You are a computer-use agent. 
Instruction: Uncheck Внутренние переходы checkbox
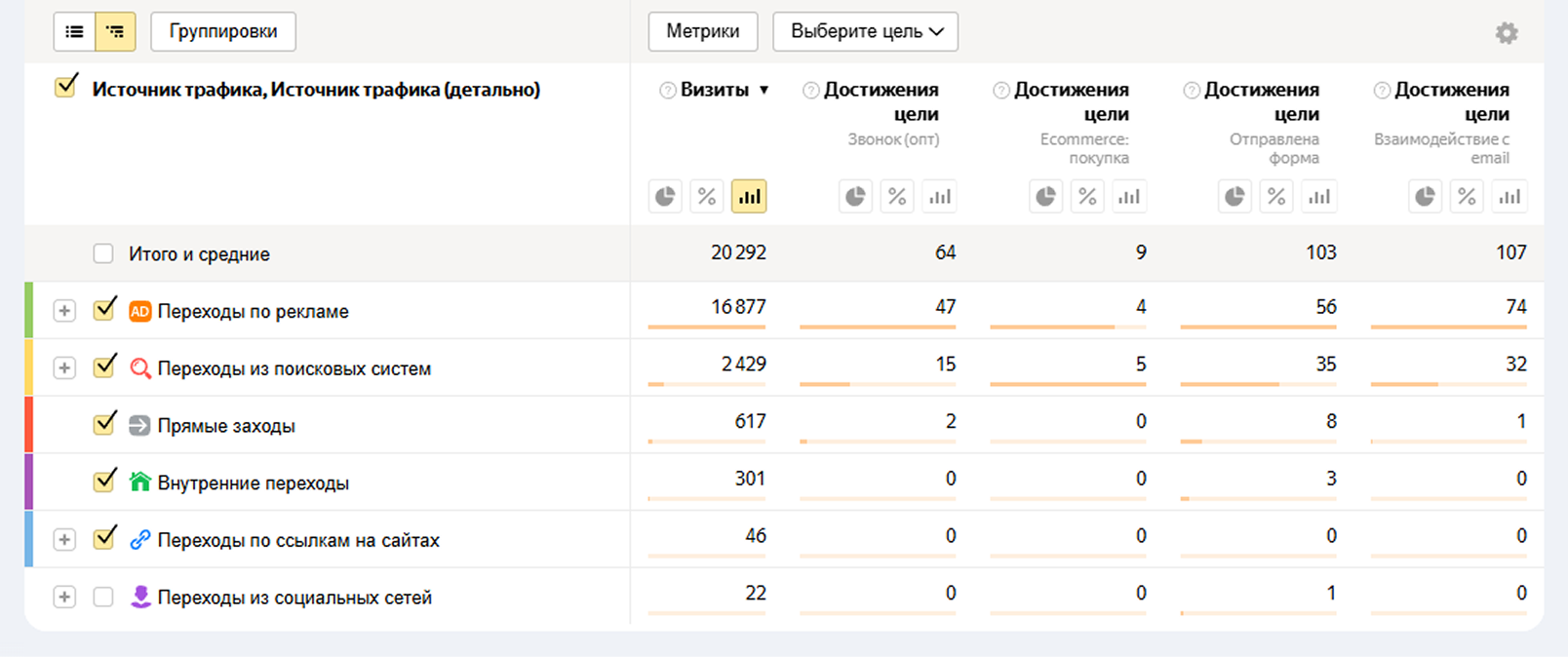coord(104,481)
